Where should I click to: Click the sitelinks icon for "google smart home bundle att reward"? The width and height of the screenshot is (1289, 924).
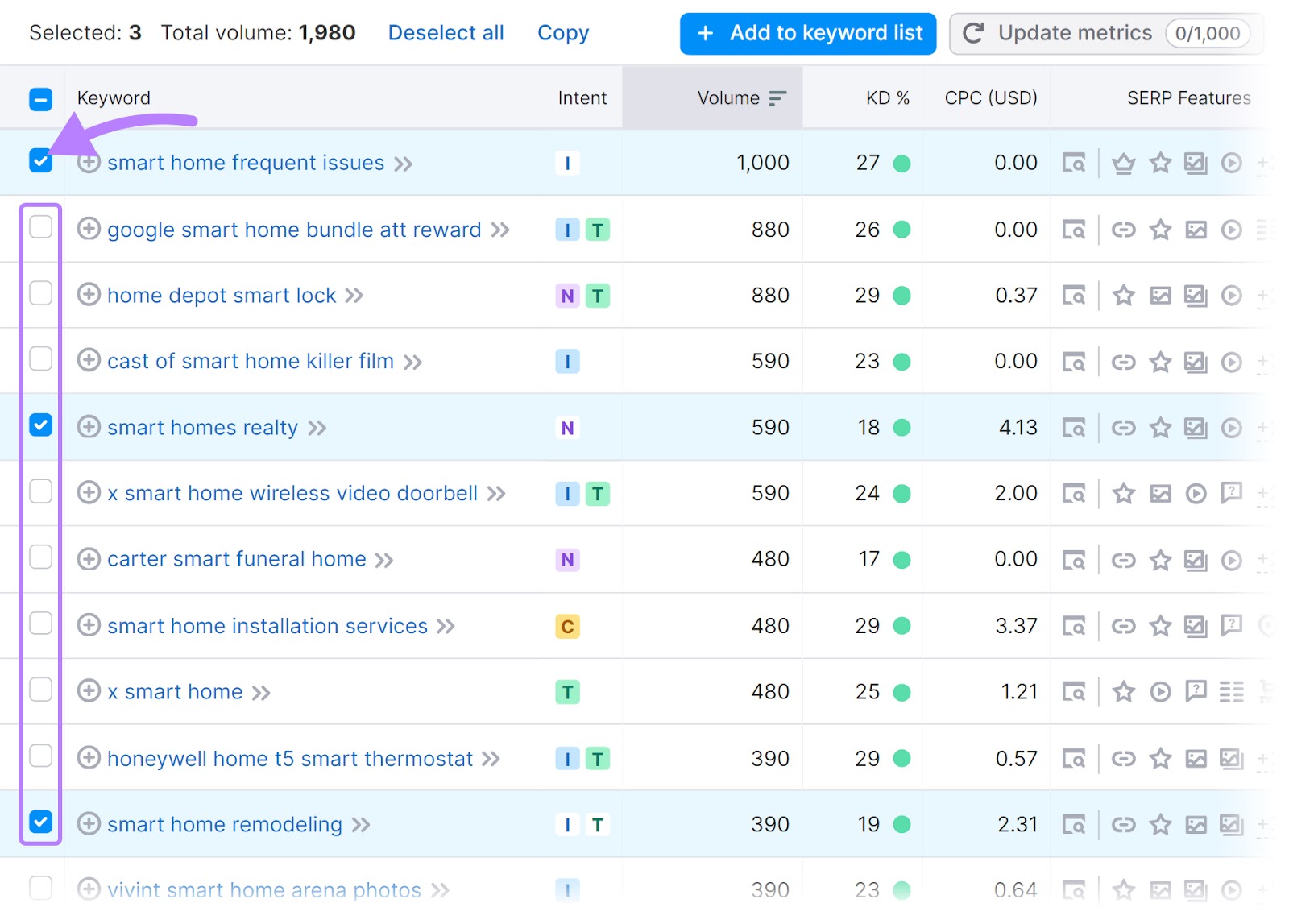[1124, 230]
